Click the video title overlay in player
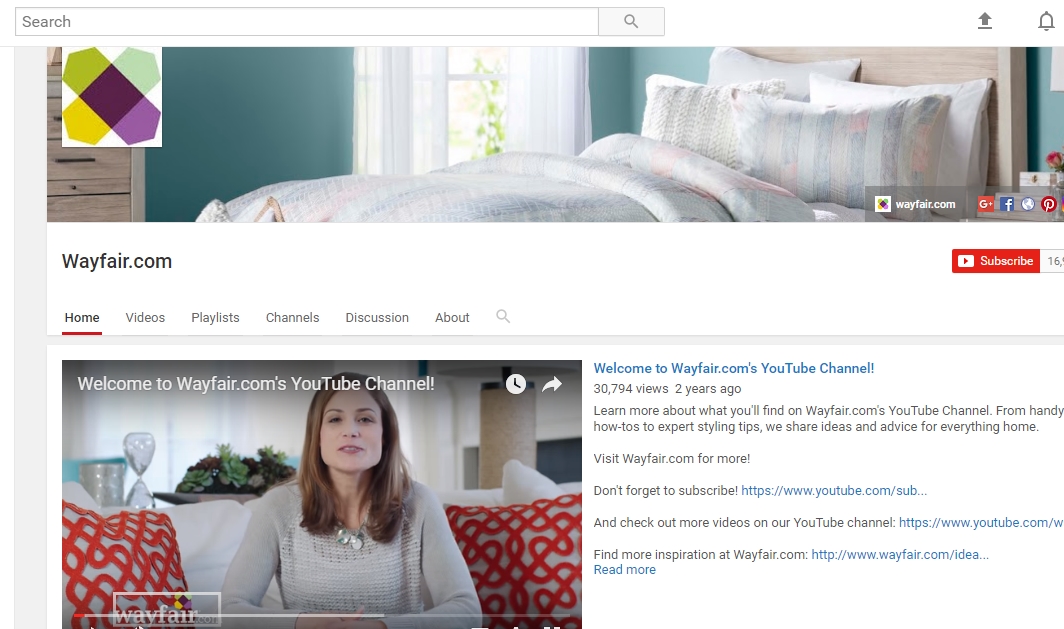Viewport: 1064px width, 629px height. [256, 384]
